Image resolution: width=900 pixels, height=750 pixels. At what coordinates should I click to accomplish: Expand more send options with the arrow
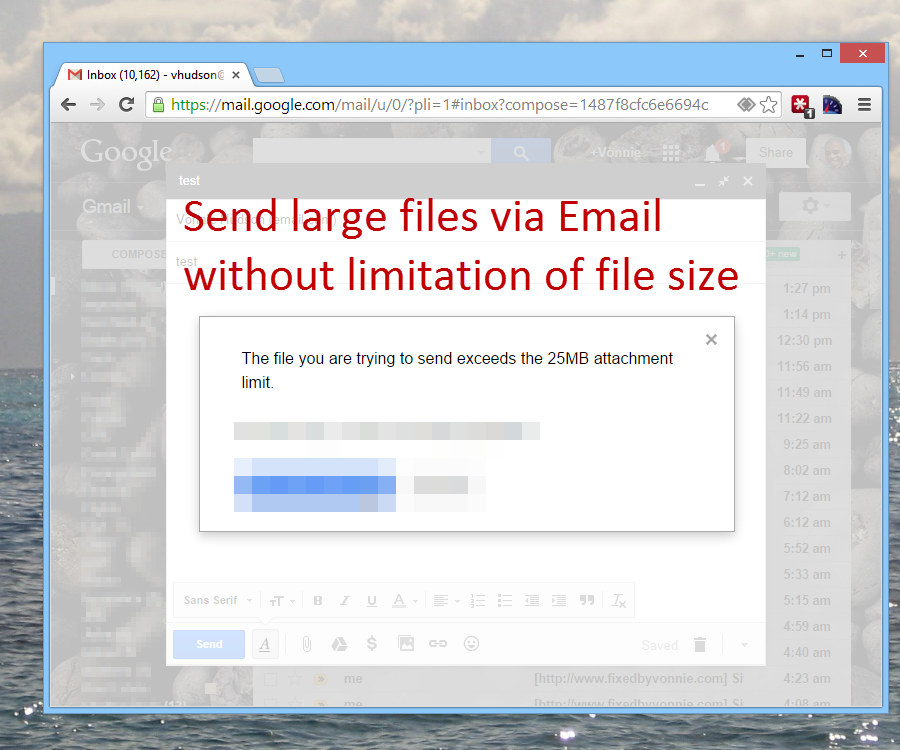click(744, 644)
